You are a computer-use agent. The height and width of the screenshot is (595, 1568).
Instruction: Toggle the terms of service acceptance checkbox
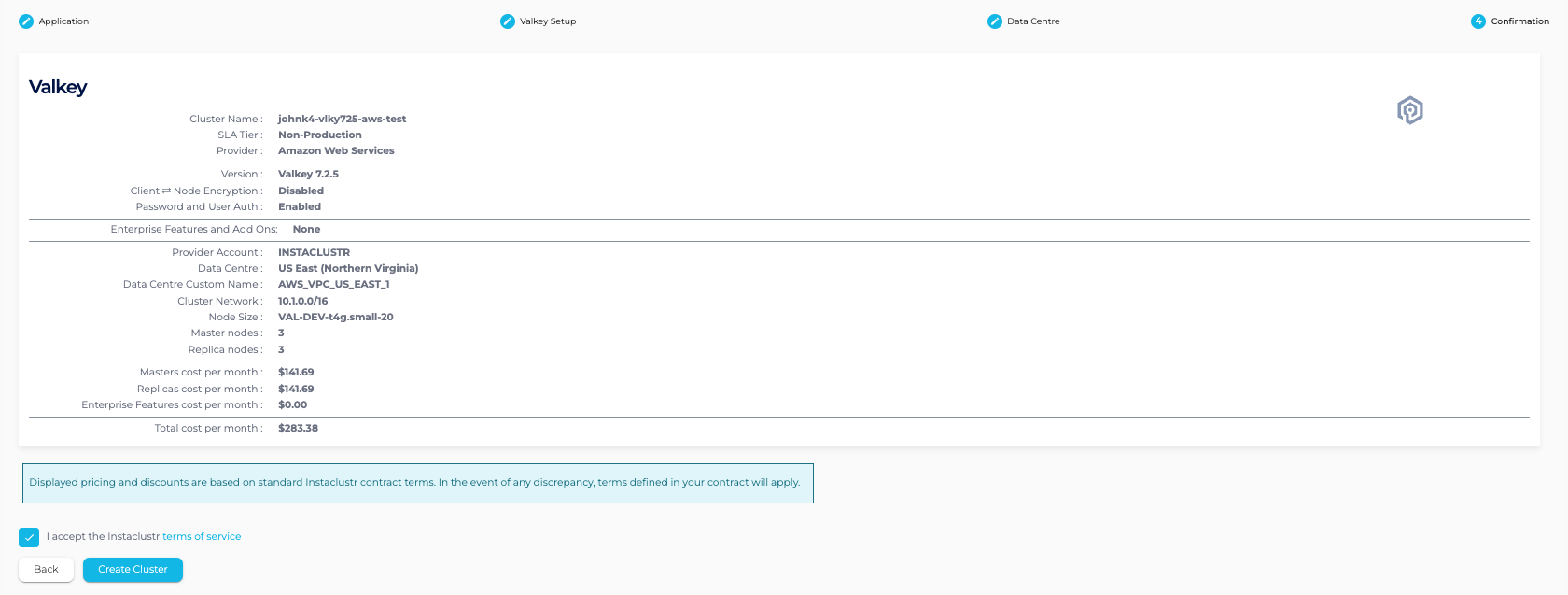(29, 537)
